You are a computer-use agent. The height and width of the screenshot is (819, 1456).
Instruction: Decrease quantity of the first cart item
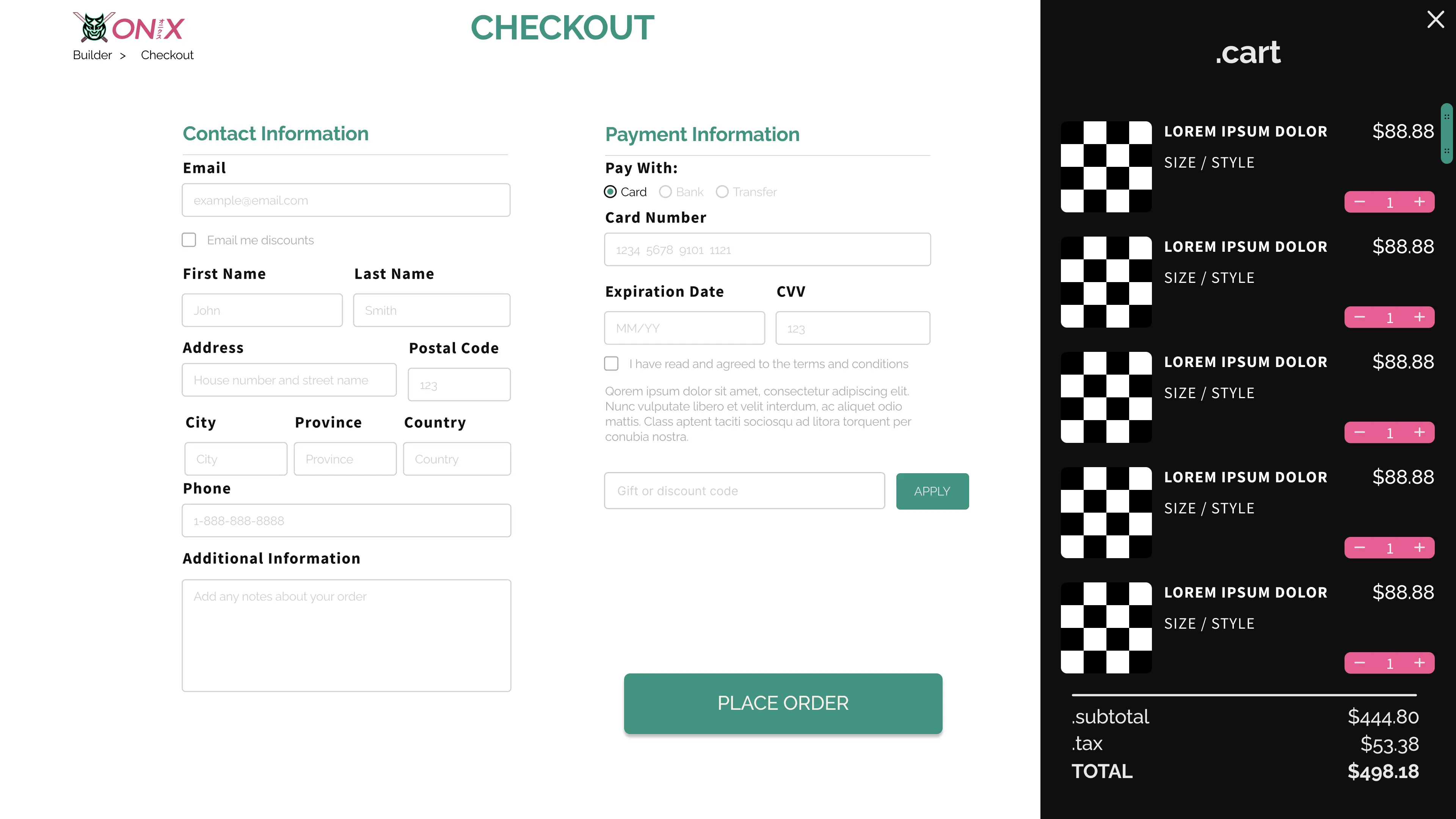(1359, 202)
